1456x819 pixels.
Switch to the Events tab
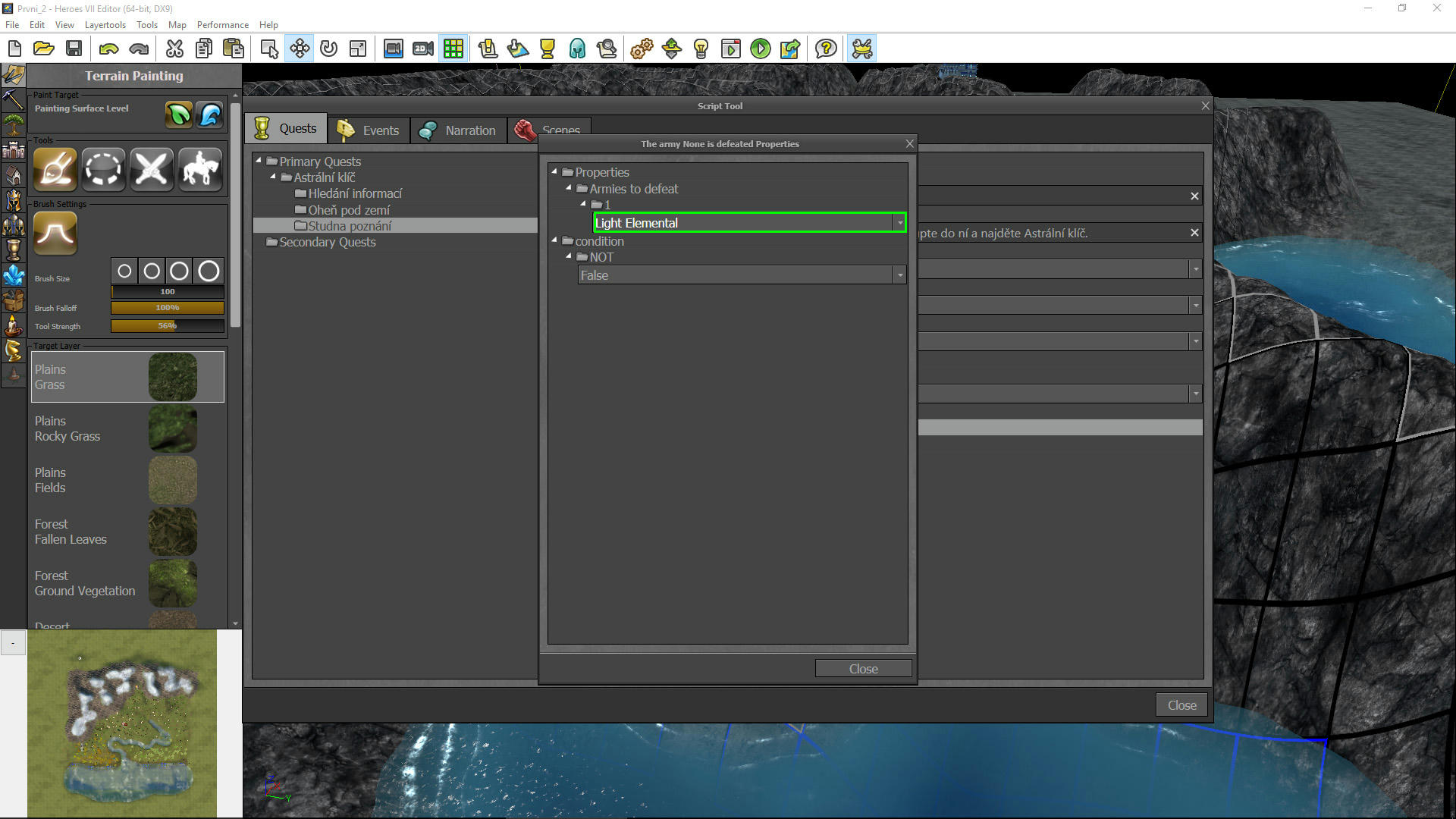369,130
